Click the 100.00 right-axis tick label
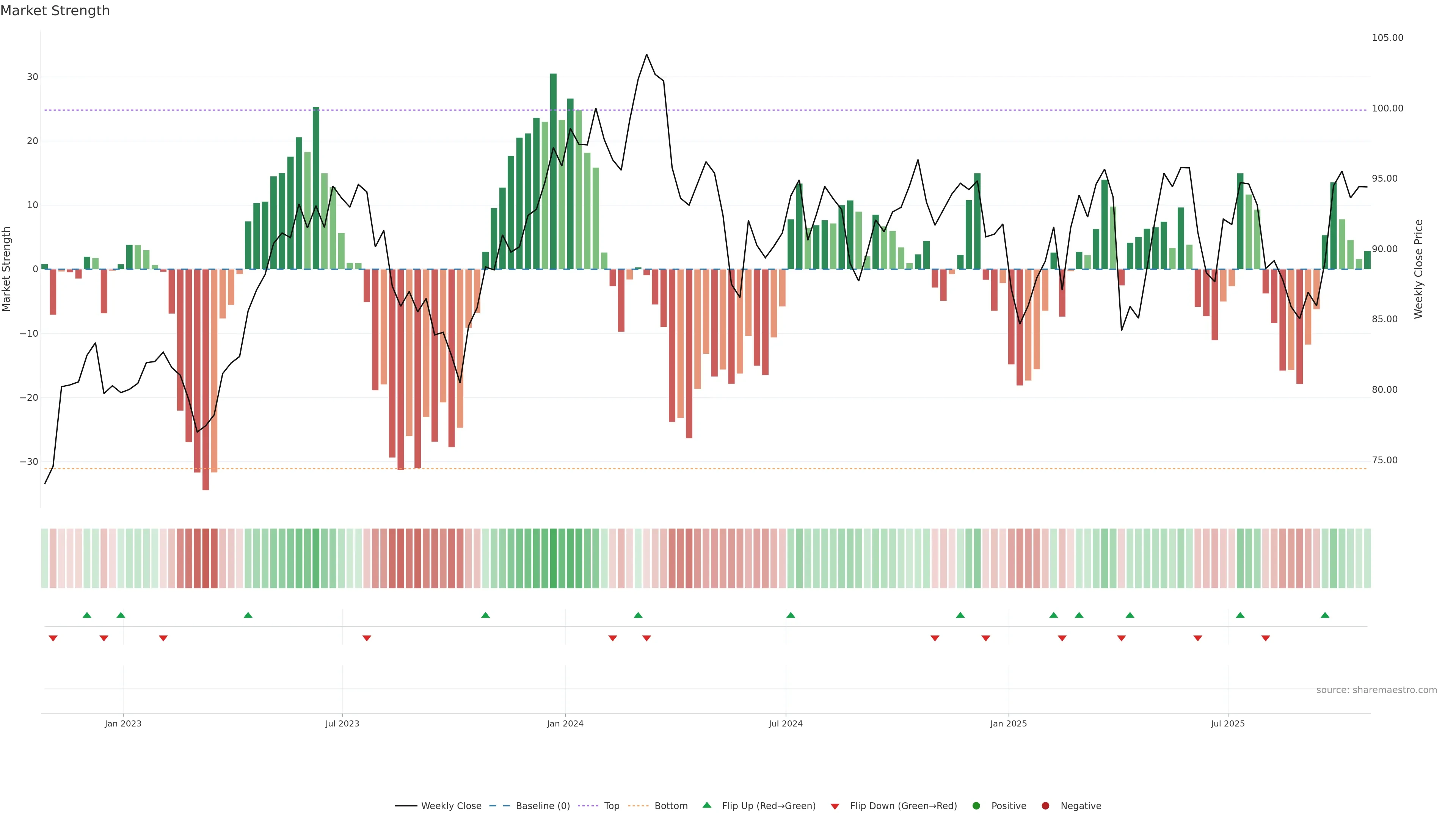The height and width of the screenshot is (819, 1456). (1387, 108)
